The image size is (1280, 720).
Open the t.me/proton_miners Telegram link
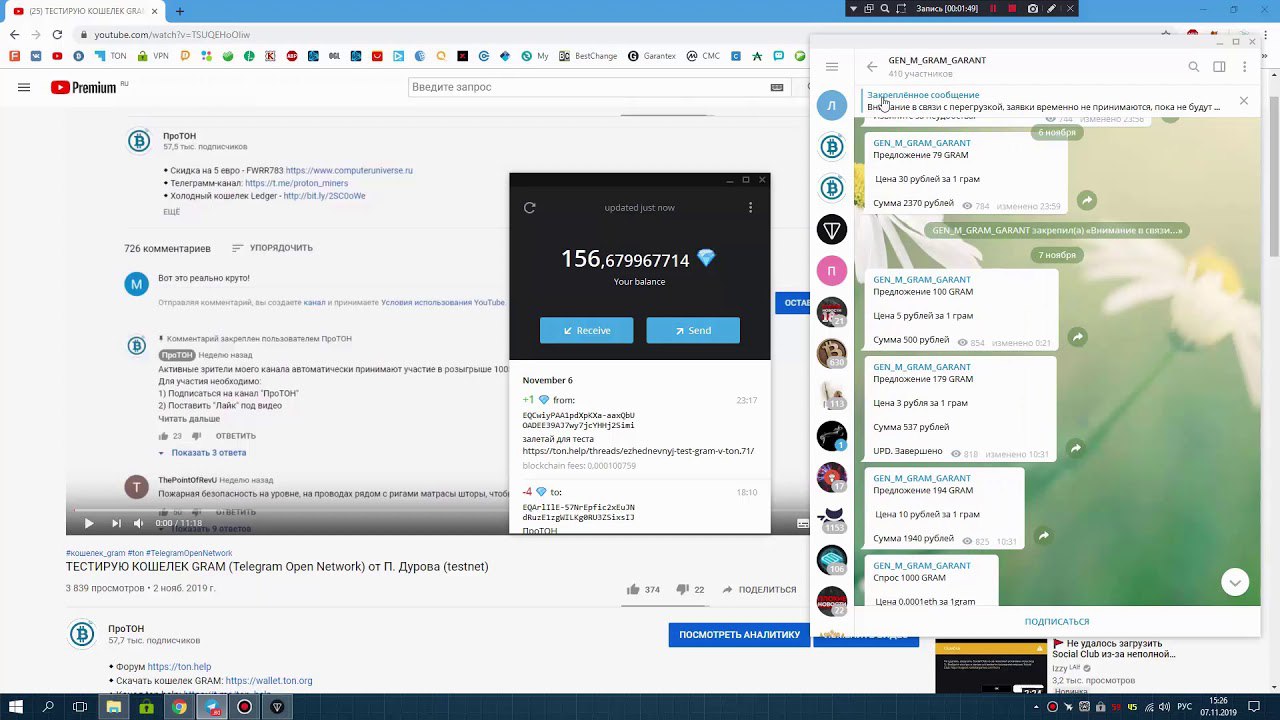[296, 184]
